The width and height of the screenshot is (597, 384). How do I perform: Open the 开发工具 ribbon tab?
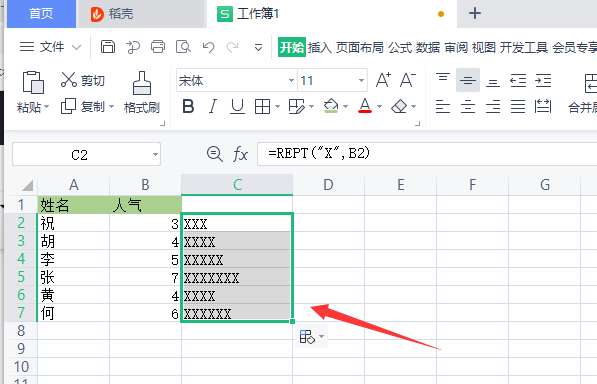524,48
